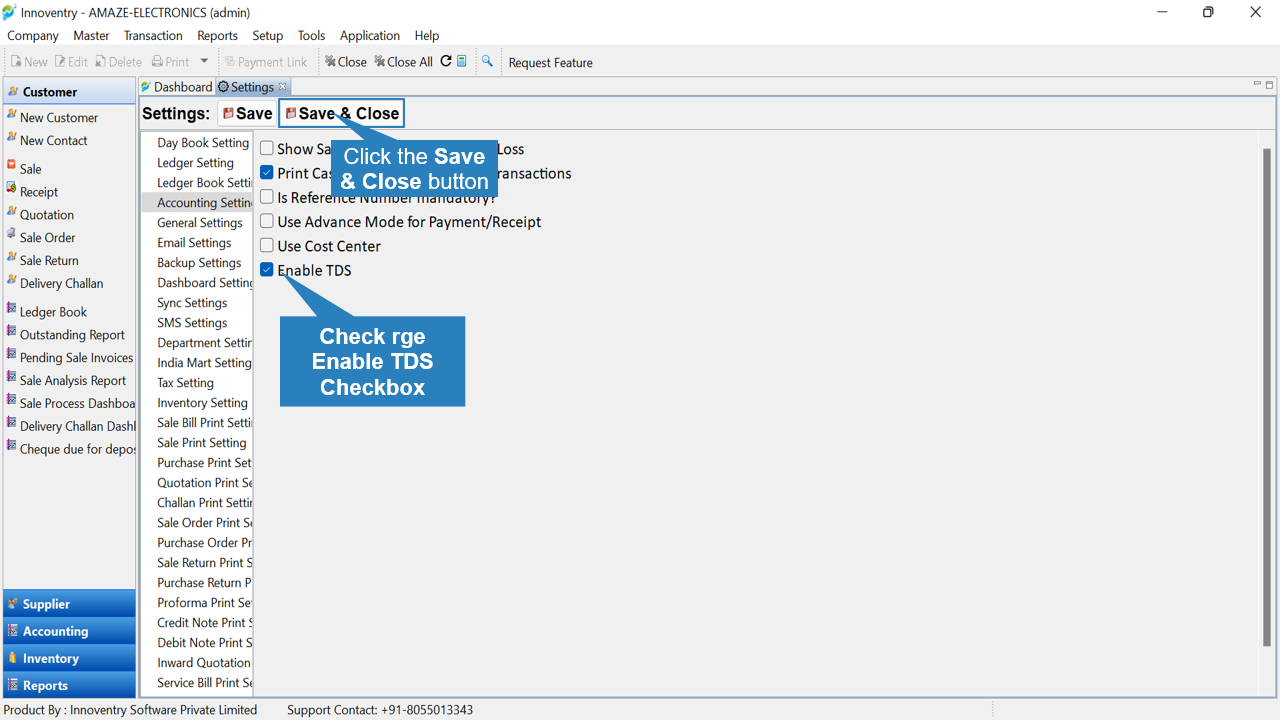Viewport: 1280px width, 720px height.
Task: Click the Request Feature link
Action: pos(550,62)
